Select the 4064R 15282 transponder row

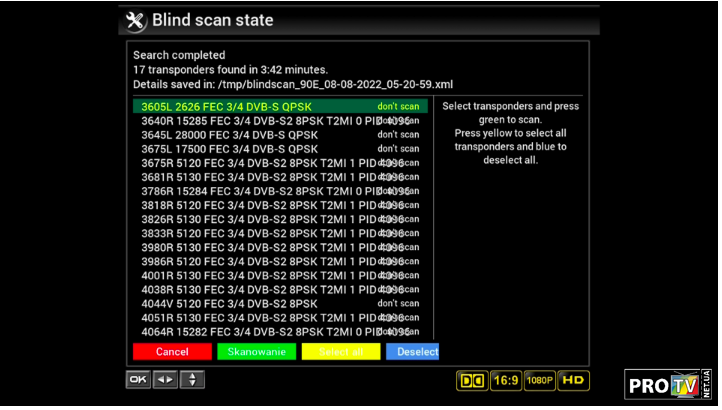coord(260,331)
